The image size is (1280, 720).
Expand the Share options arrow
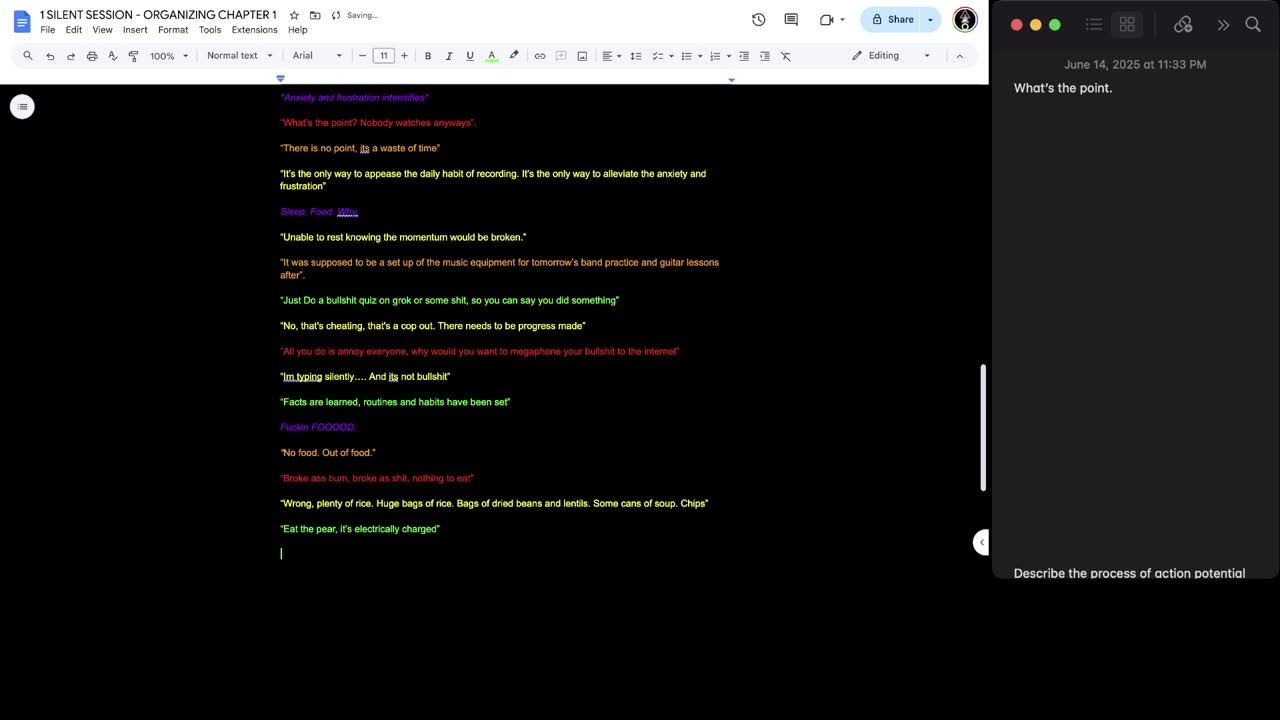coord(930,20)
